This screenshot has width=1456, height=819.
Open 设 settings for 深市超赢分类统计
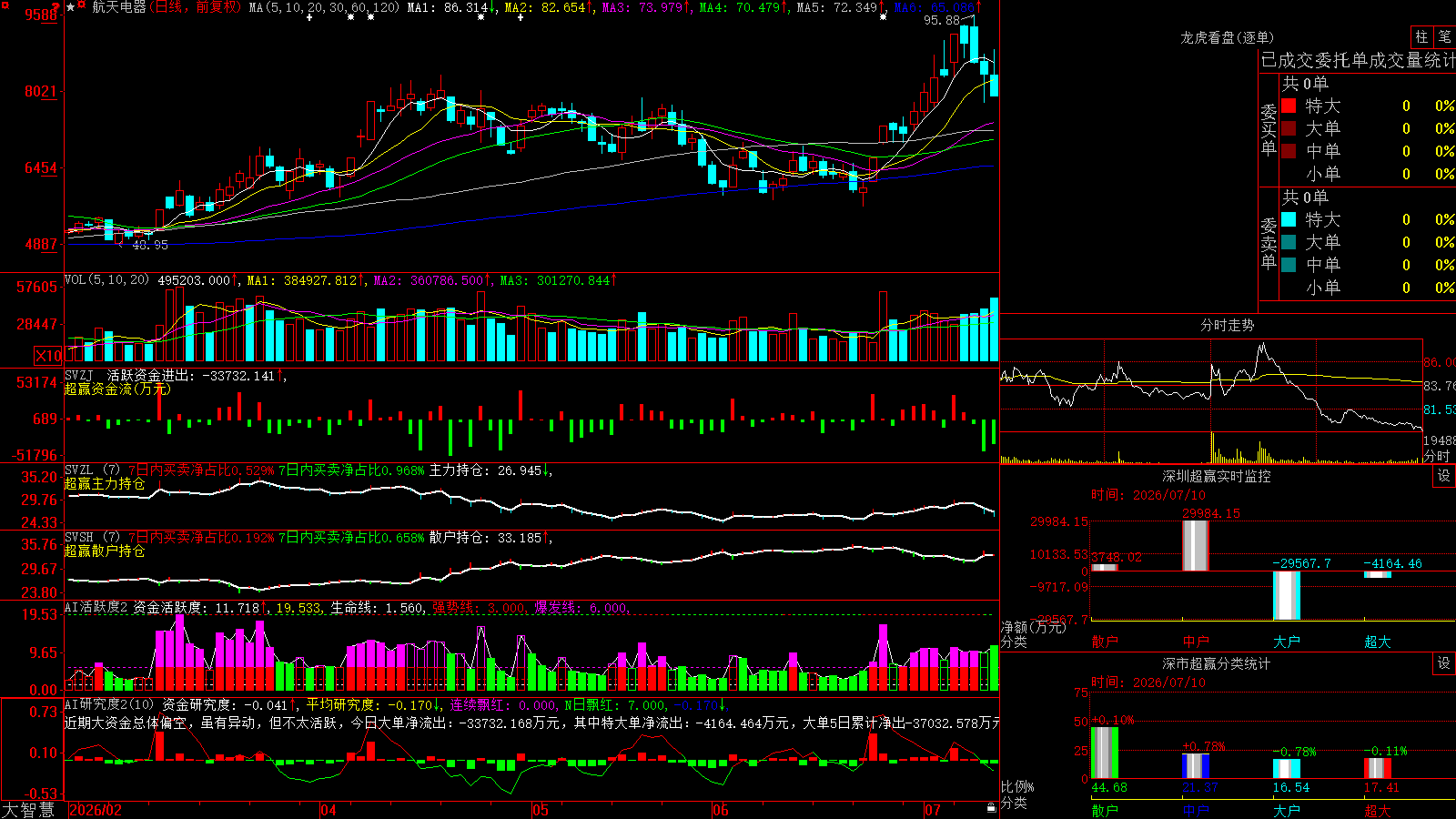click(1444, 663)
